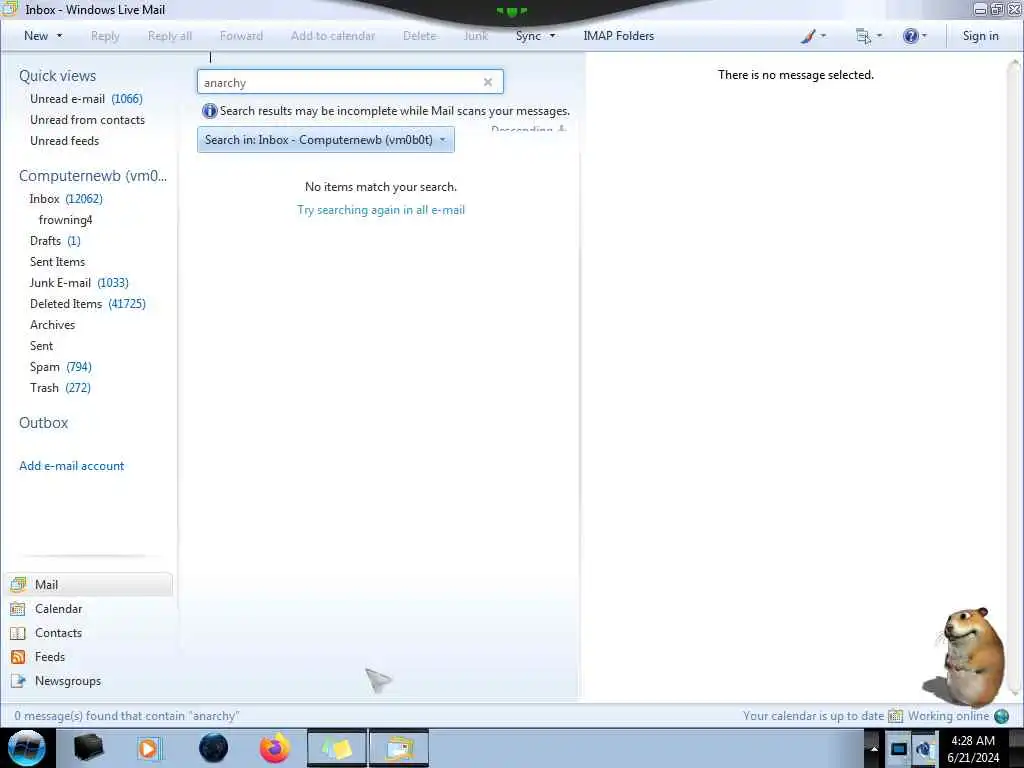
Task: Click the info icon beside search warning
Action: pos(209,111)
